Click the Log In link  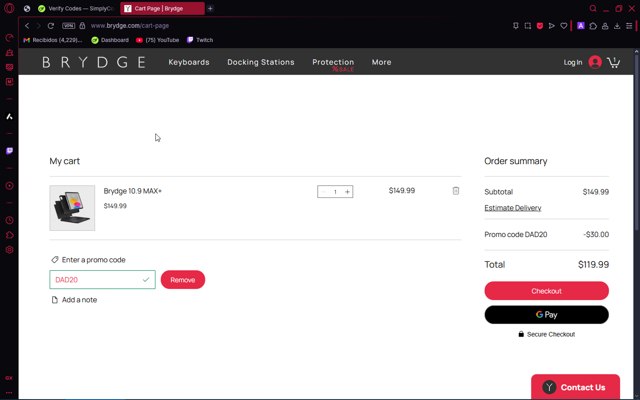click(x=573, y=62)
